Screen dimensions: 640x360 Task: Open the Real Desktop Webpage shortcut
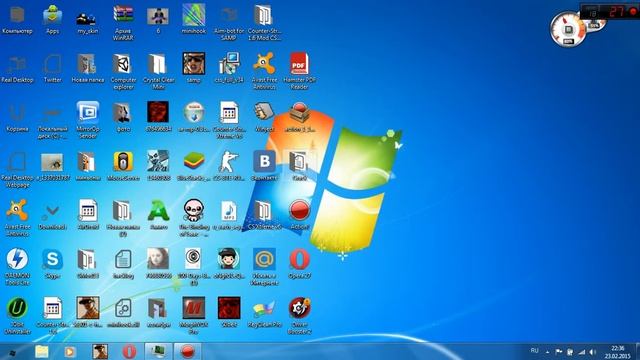17,170
